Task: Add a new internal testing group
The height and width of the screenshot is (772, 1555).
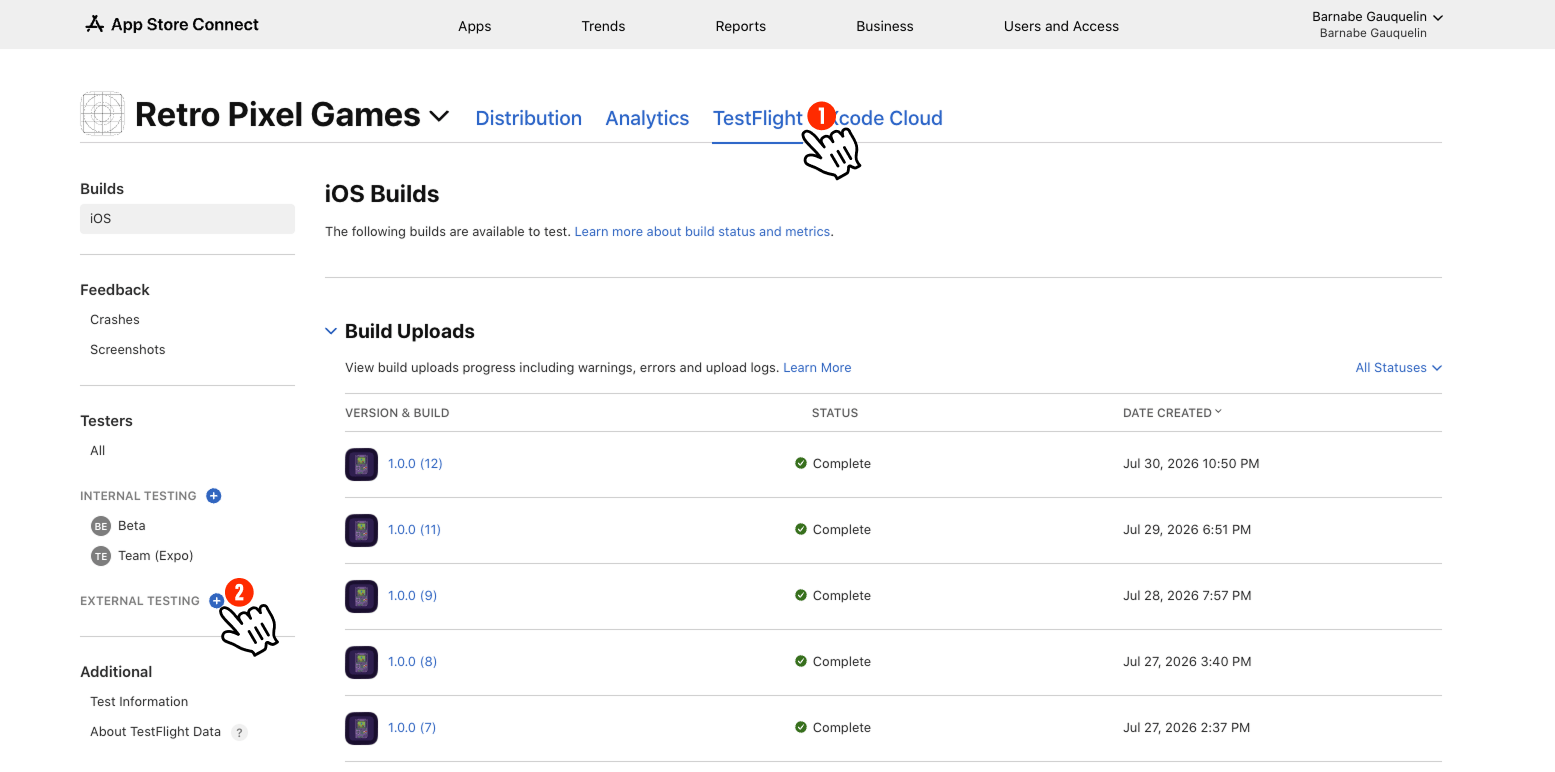Action: [x=213, y=496]
